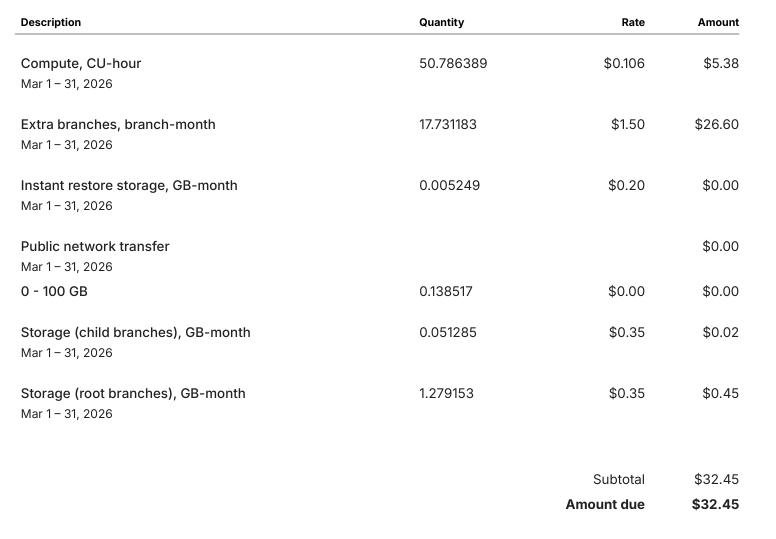The image size is (776, 539).
Task: Click the 0.138517 network transfer quantity
Action: (446, 291)
